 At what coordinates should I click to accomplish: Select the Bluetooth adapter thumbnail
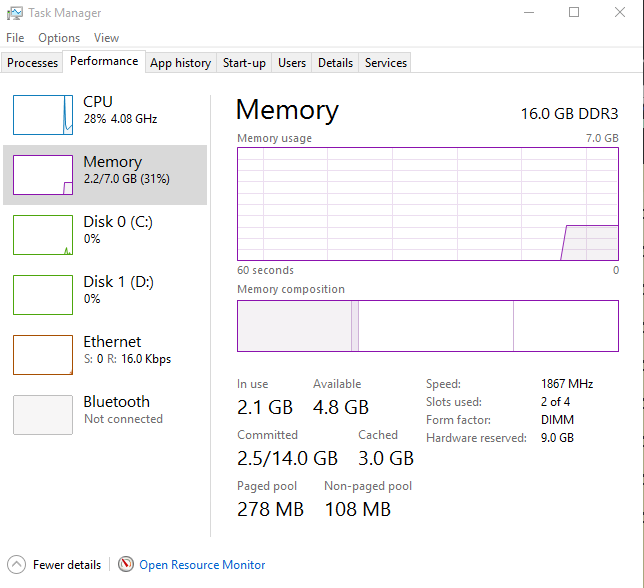[43, 415]
